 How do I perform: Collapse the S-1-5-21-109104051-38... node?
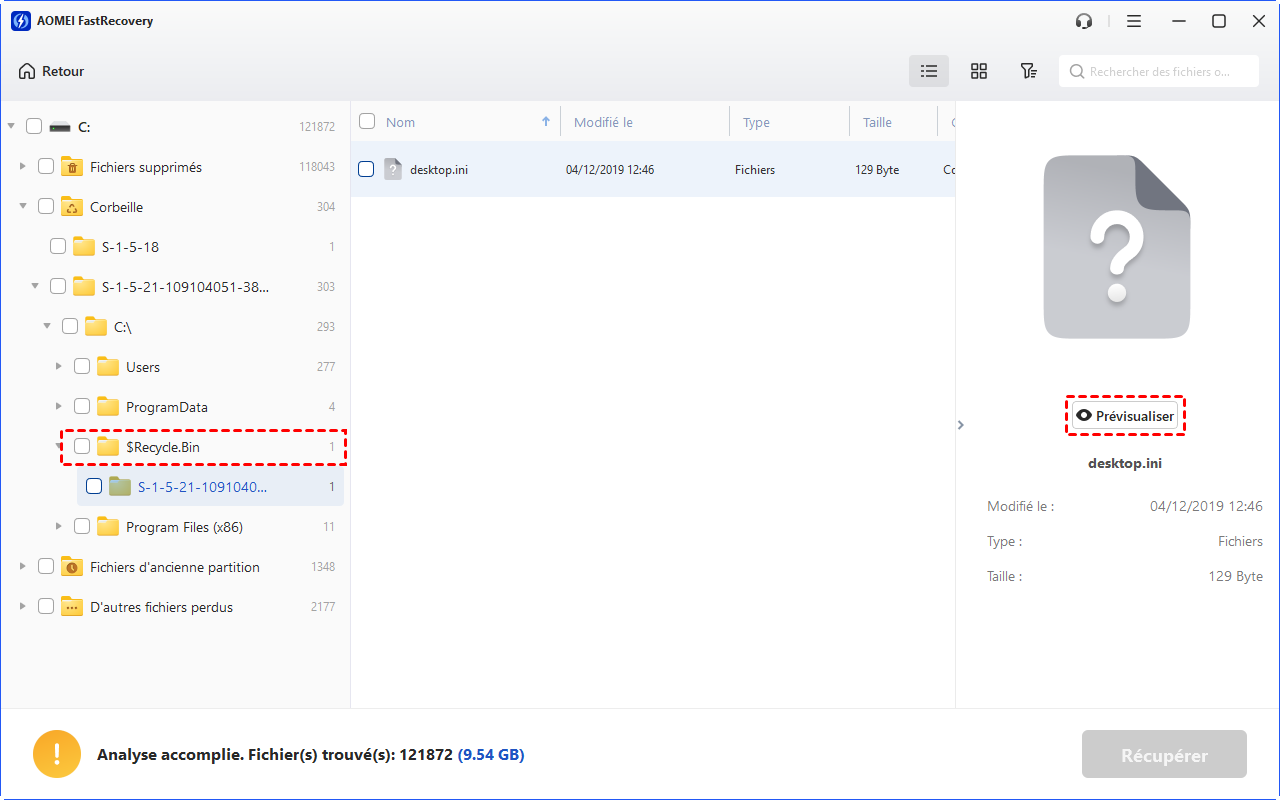pyautogui.click(x=35, y=287)
